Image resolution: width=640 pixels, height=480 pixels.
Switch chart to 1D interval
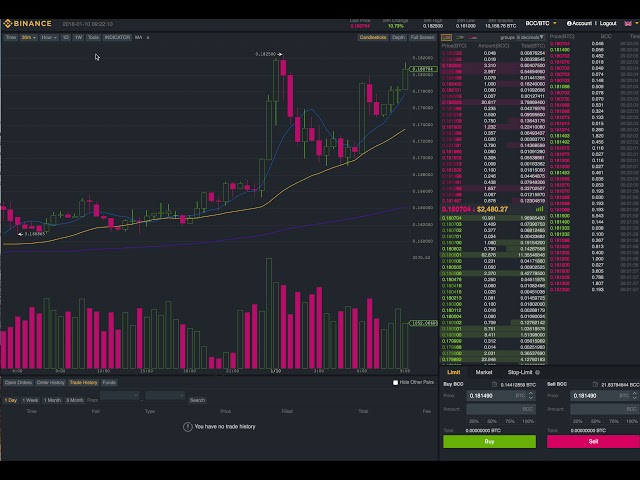pos(66,38)
